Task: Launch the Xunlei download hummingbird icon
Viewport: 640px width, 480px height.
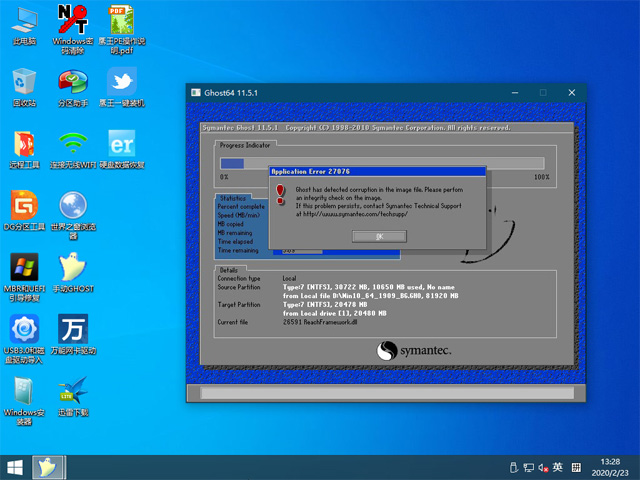Action: pyautogui.click(x=73, y=397)
